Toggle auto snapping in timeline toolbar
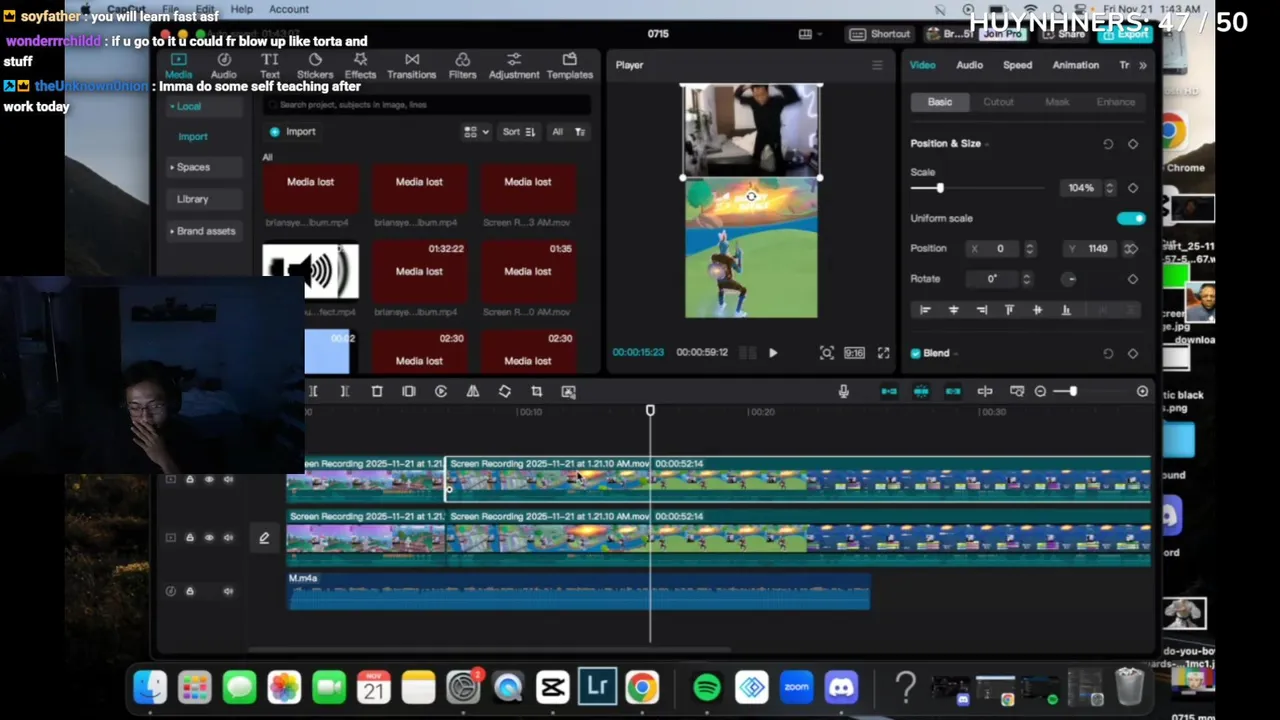The image size is (1280, 720). pos(921,391)
